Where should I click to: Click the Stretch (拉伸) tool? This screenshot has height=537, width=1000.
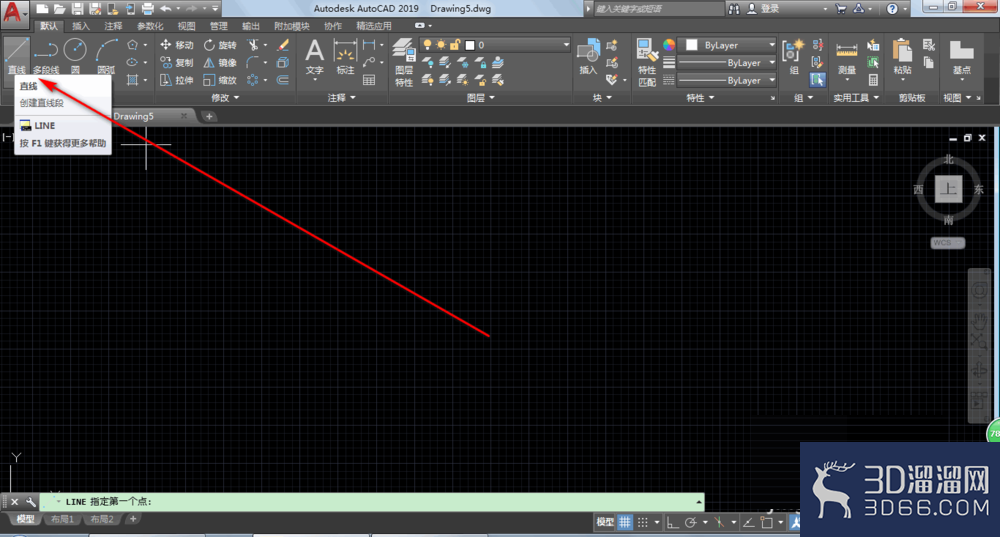pyautogui.click(x=177, y=80)
